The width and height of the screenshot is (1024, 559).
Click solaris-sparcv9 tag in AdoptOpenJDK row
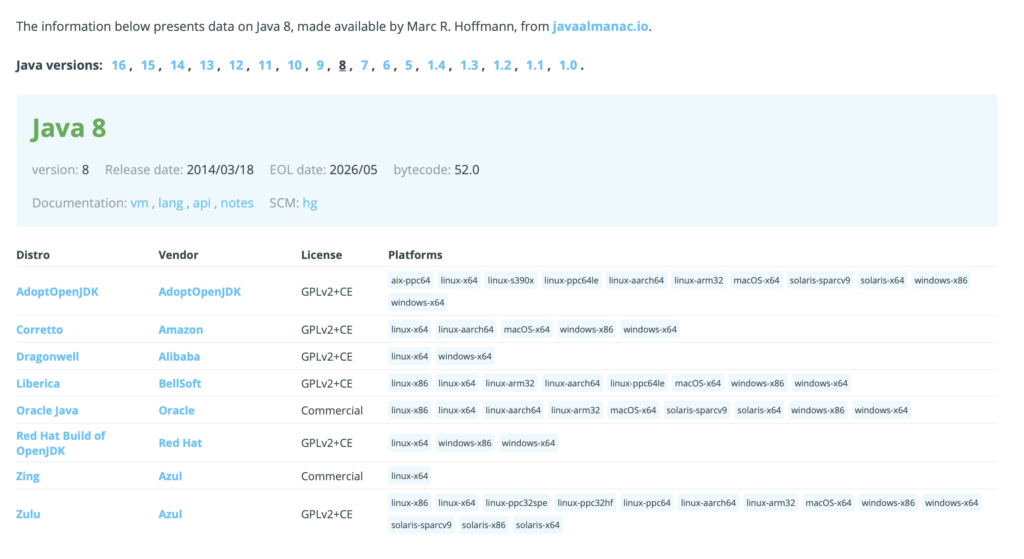(x=820, y=280)
